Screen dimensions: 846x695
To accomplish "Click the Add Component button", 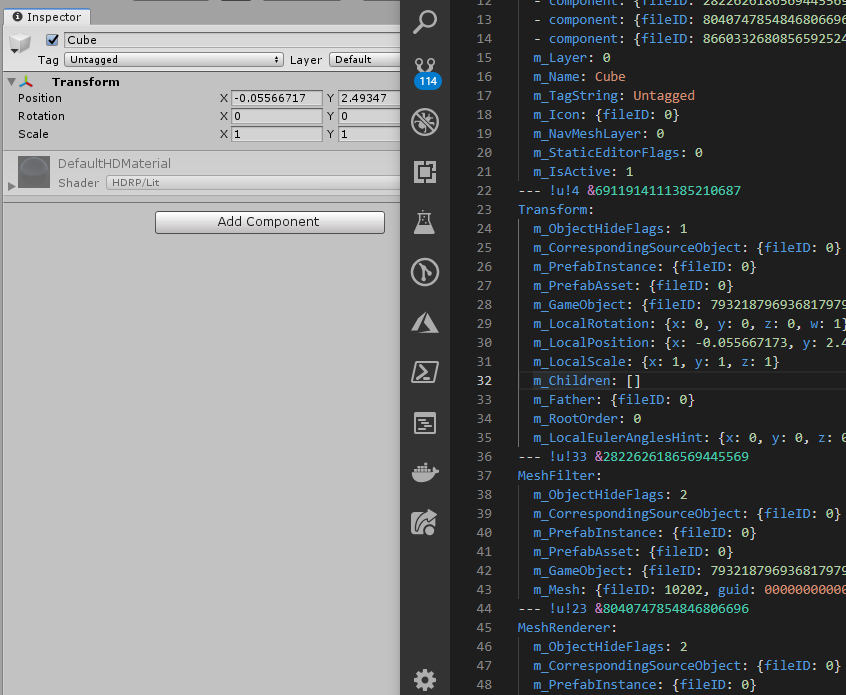I will coord(270,222).
